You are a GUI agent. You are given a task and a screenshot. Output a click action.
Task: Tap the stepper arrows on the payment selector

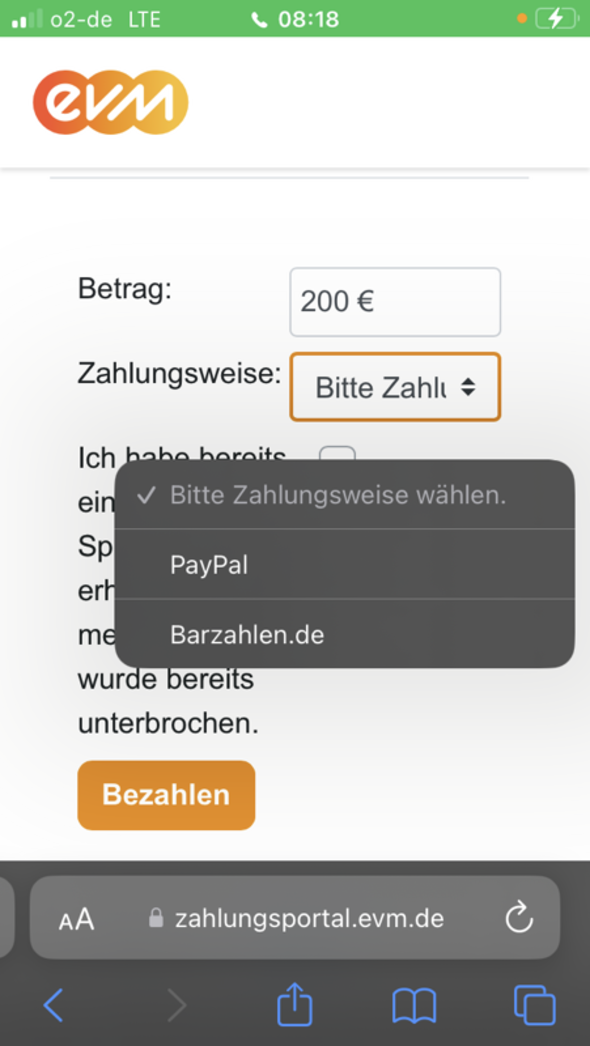[x=468, y=387]
